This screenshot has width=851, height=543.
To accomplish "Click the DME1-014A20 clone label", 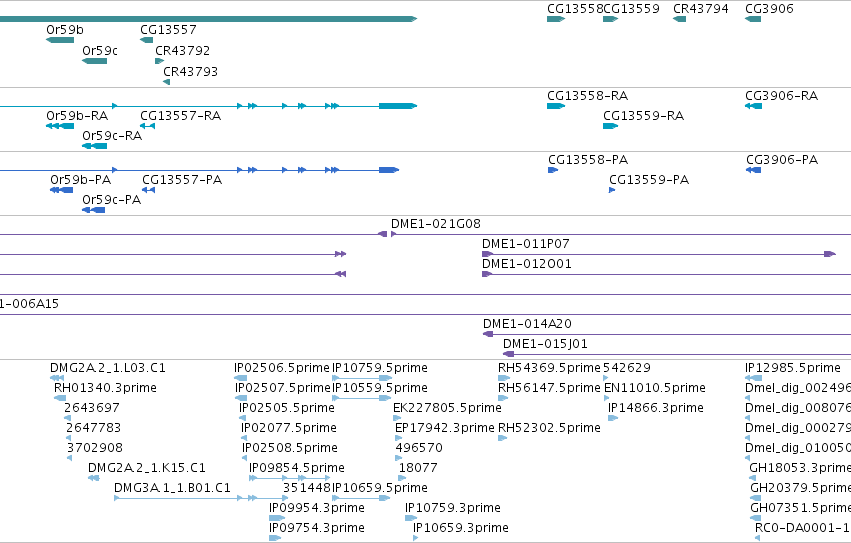I will [527, 324].
